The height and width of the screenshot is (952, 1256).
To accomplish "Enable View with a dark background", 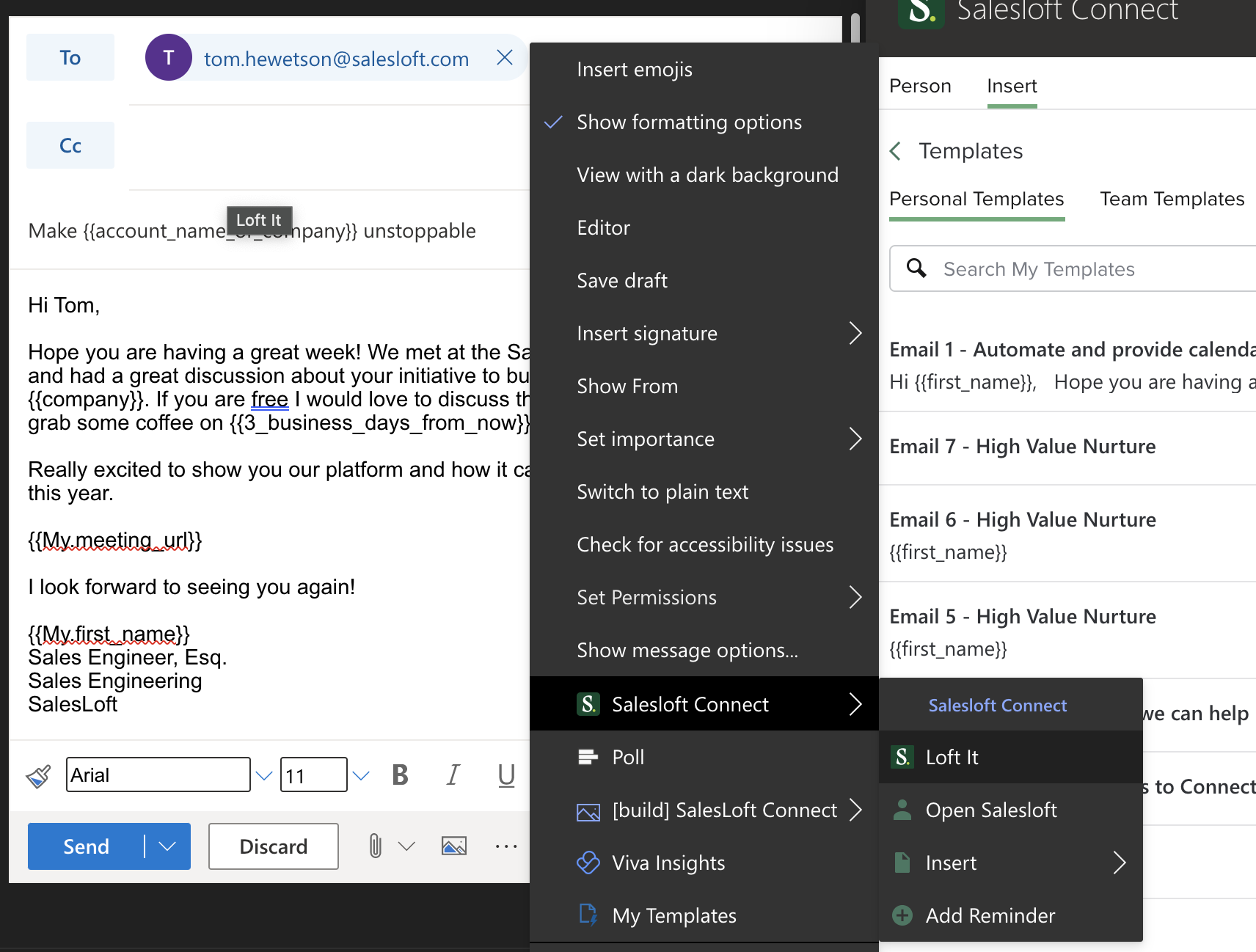I will [x=707, y=175].
